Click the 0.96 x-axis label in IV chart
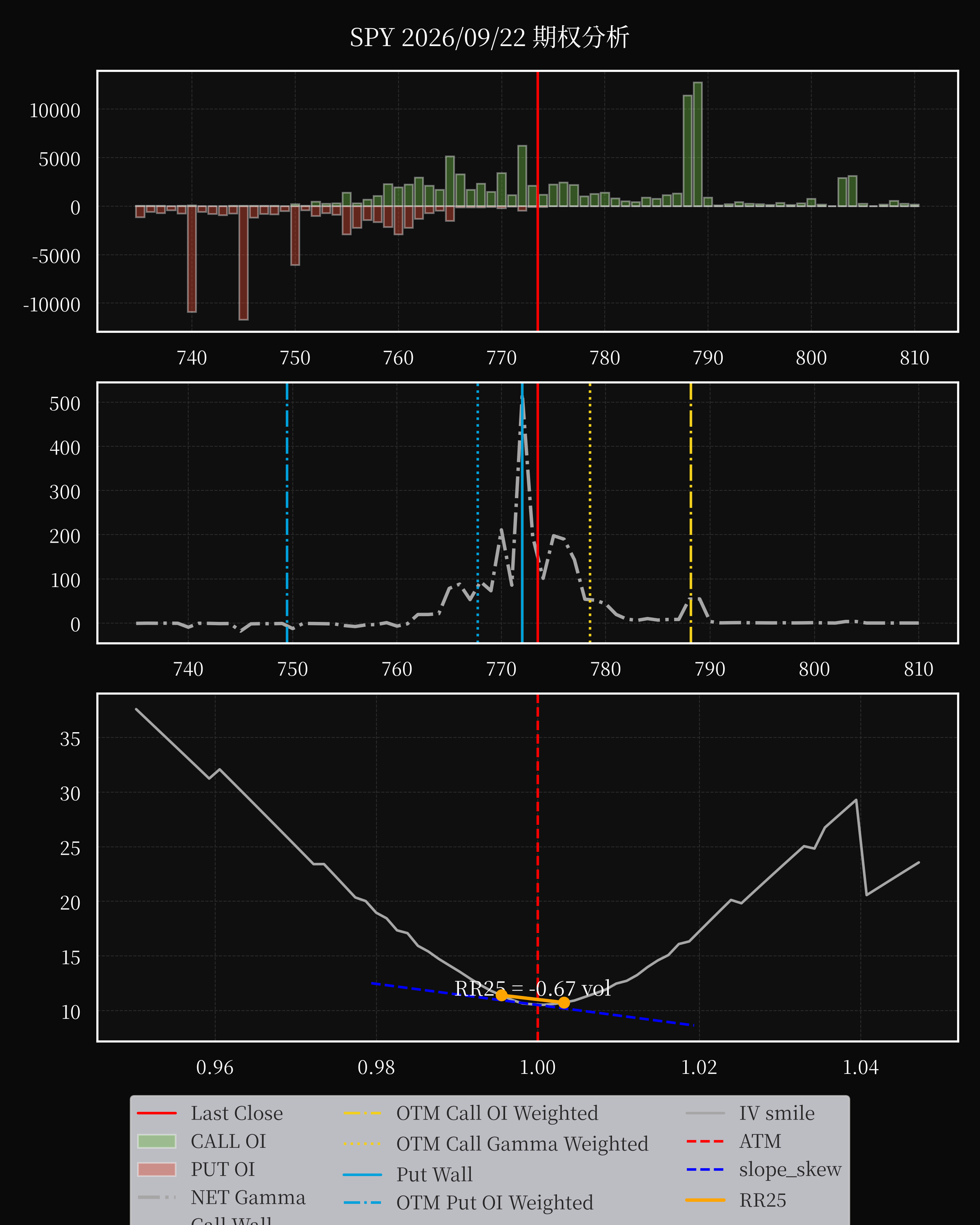Viewport: 980px width, 1225px height. point(215,1068)
